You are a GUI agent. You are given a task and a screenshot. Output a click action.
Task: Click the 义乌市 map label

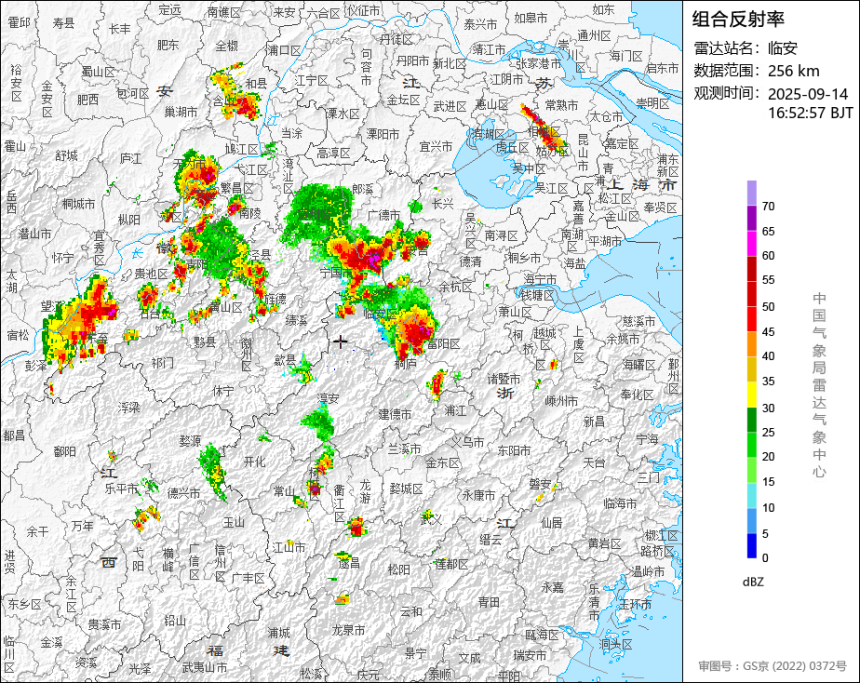pos(468,442)
